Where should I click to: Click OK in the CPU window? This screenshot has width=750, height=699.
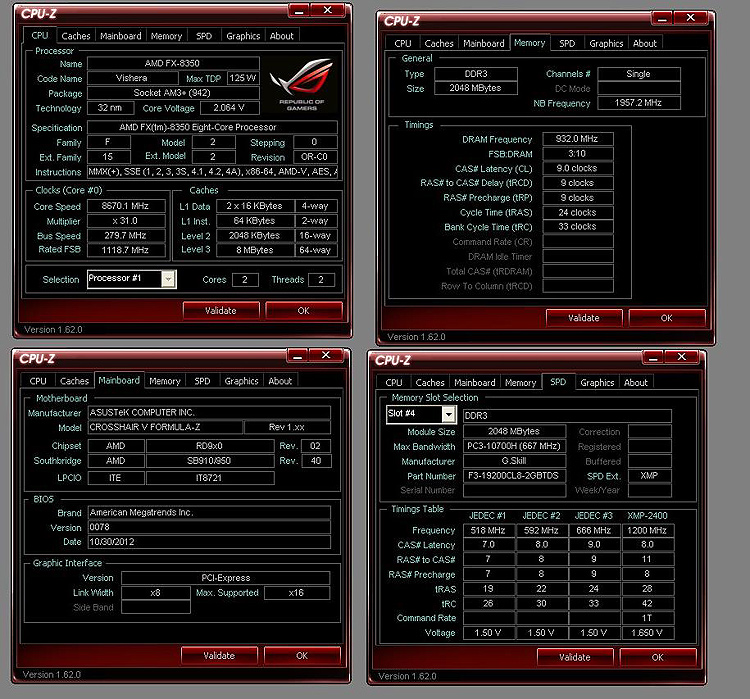pyautogui.click(x=304, y=311)
